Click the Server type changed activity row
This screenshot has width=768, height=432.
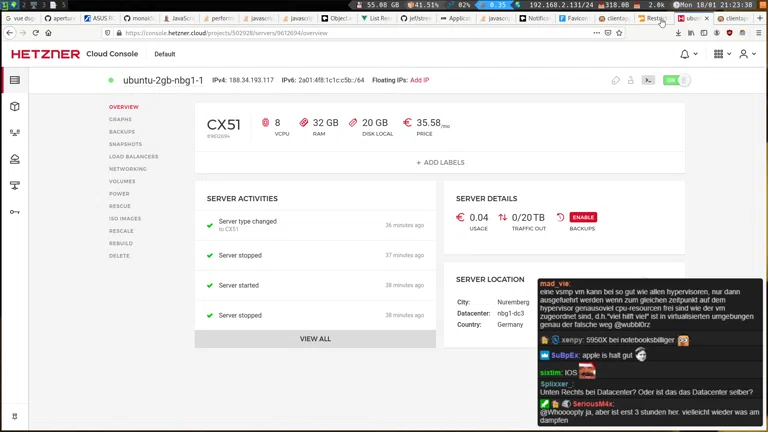click(x=315, y=225)
